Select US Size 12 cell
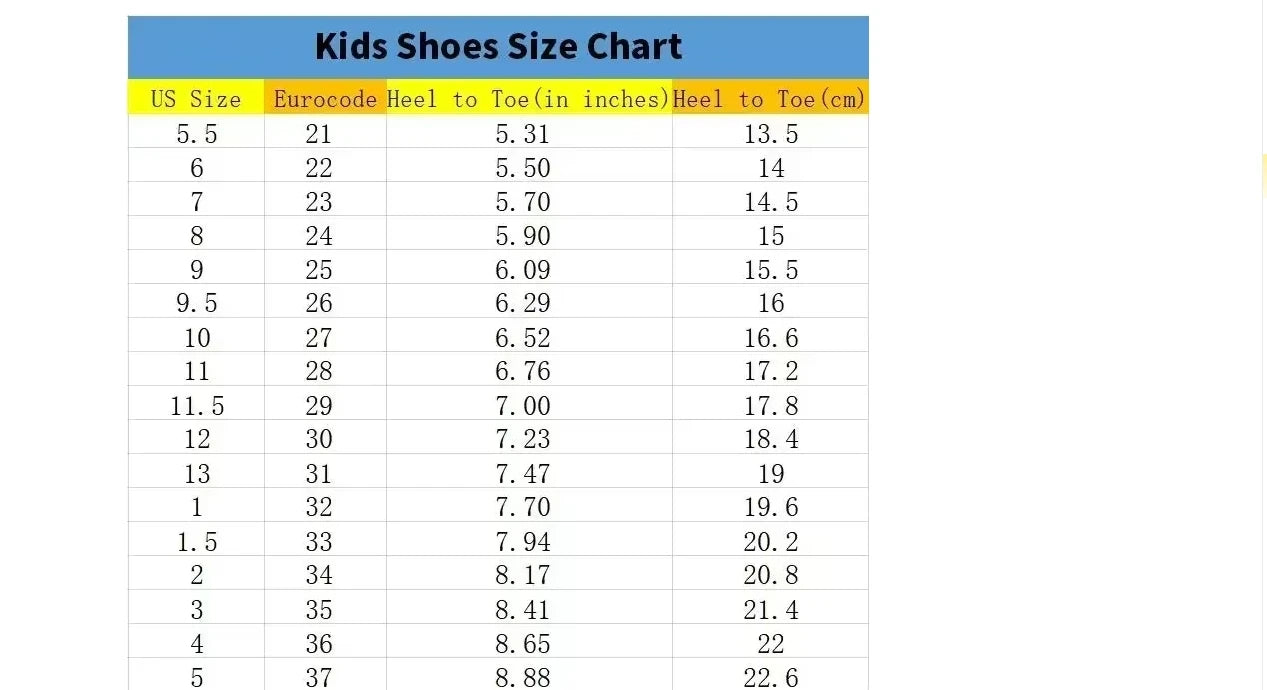 [x=196, y=439]
